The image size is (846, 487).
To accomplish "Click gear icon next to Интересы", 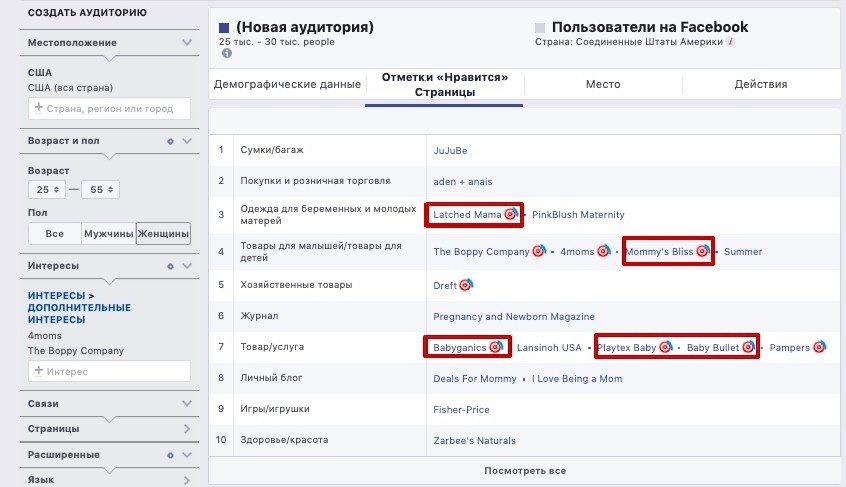I will coord(170,266).
